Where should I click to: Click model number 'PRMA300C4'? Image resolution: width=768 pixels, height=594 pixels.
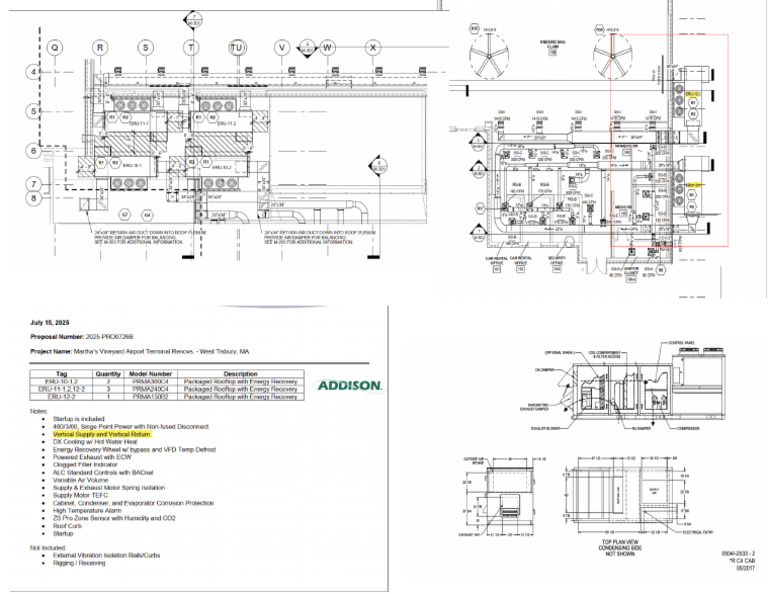(x=150, y=381)
